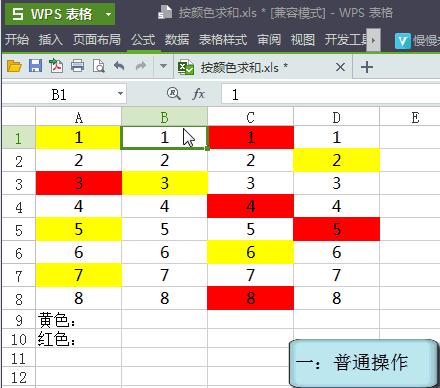Image resolution: width=440 pixels, height=388 pixels.
Task: Click the formula bar input field
Action: pos(330,94)
